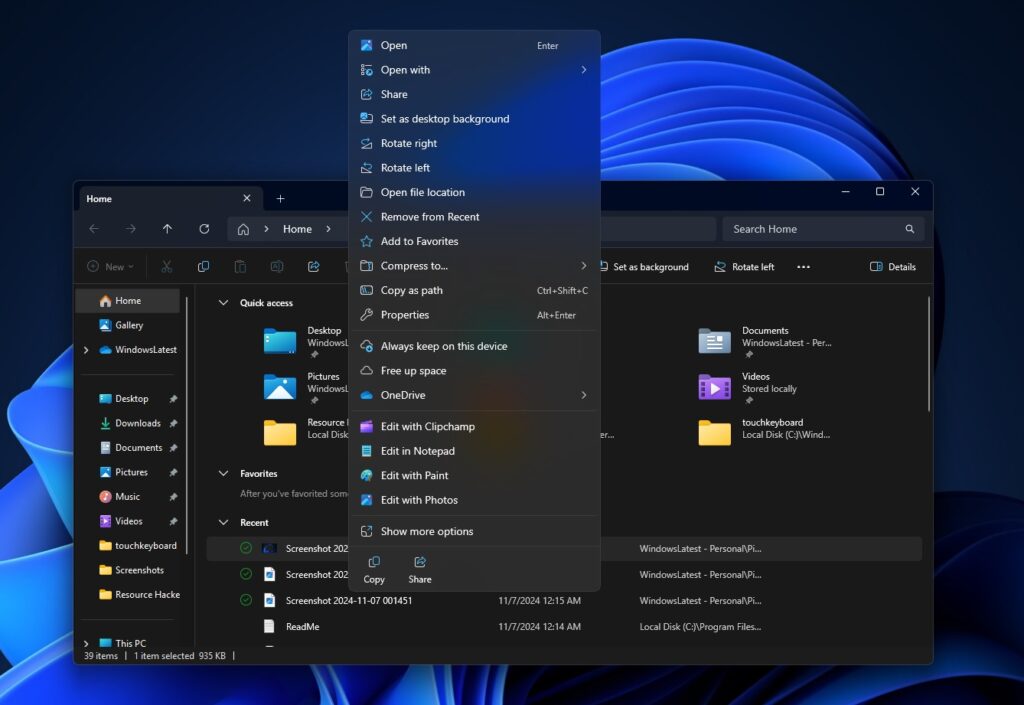Click the back navigation arrow
Screen dimensions: 1024x705
click(x=93, y=229)
